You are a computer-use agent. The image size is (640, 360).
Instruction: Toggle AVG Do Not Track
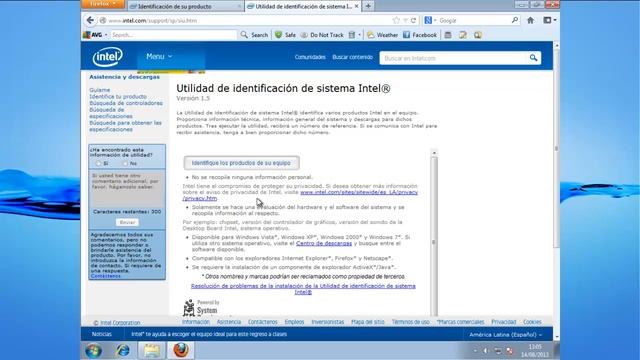coord(322,35)
